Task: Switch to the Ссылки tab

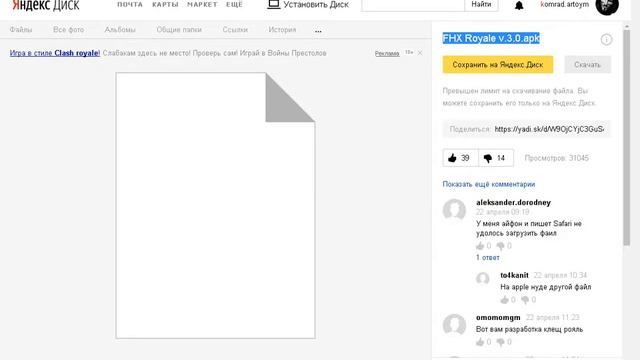Action: [235, 30]
